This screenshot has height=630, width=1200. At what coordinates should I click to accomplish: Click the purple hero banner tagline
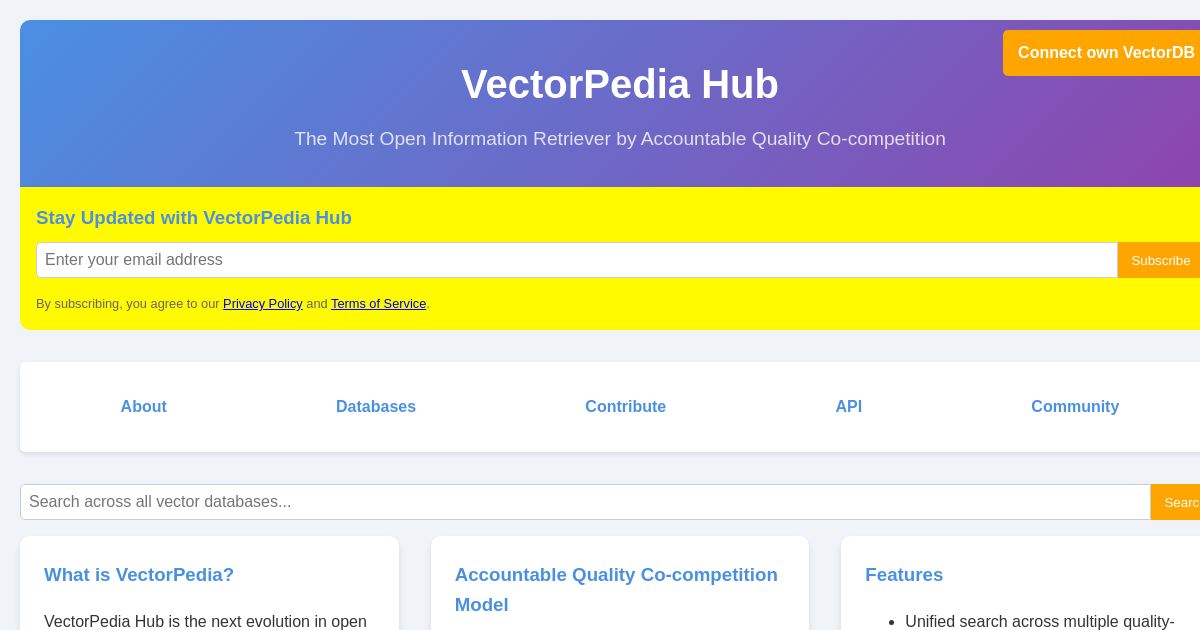coord(620,139)
